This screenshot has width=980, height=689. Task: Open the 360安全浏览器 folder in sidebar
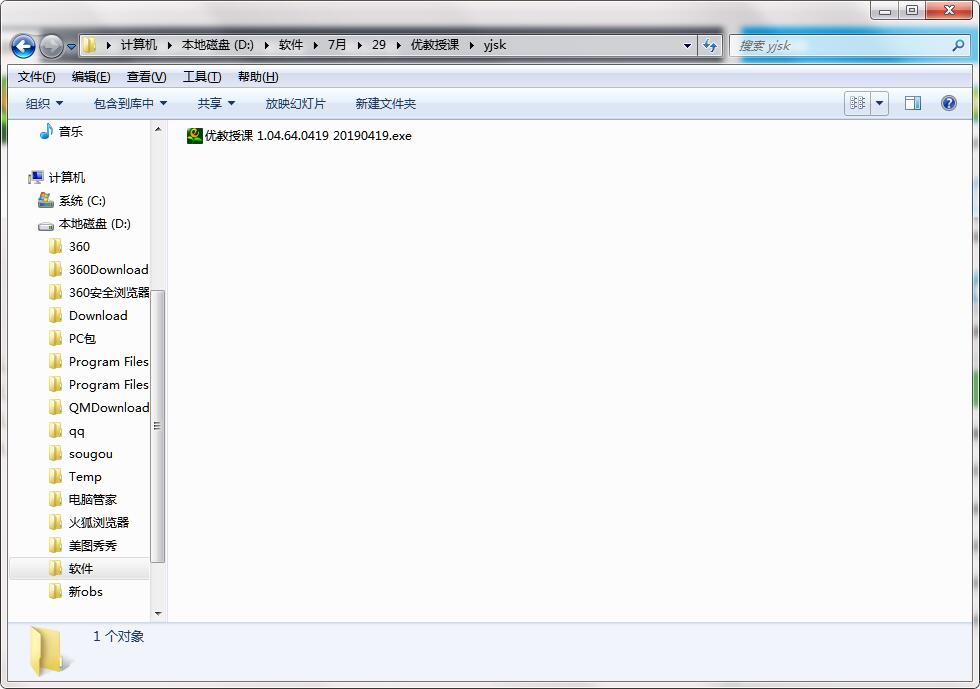(108, 293)
